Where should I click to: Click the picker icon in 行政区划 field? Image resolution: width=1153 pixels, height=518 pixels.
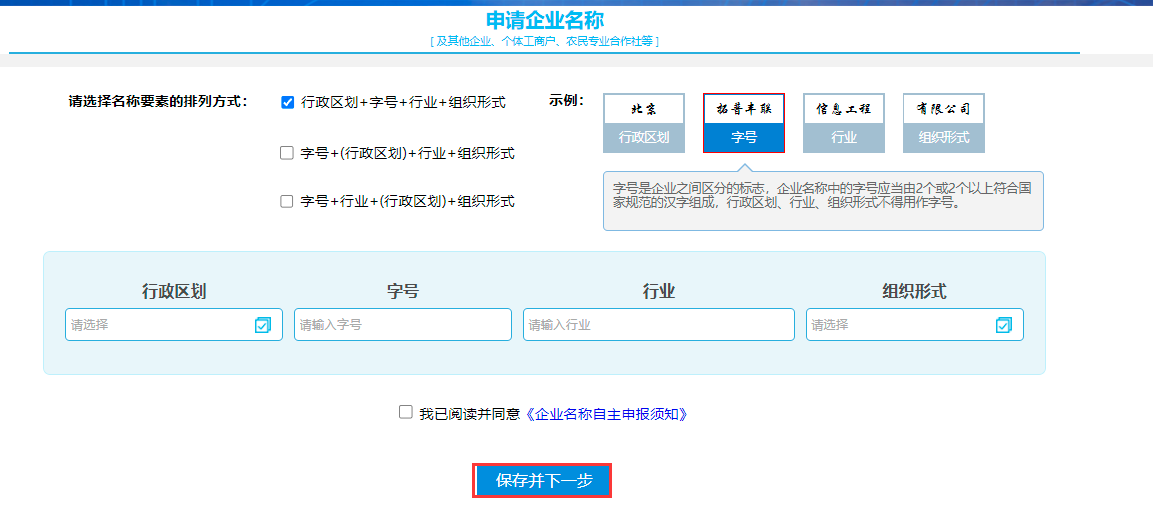[x=263, y=325]
